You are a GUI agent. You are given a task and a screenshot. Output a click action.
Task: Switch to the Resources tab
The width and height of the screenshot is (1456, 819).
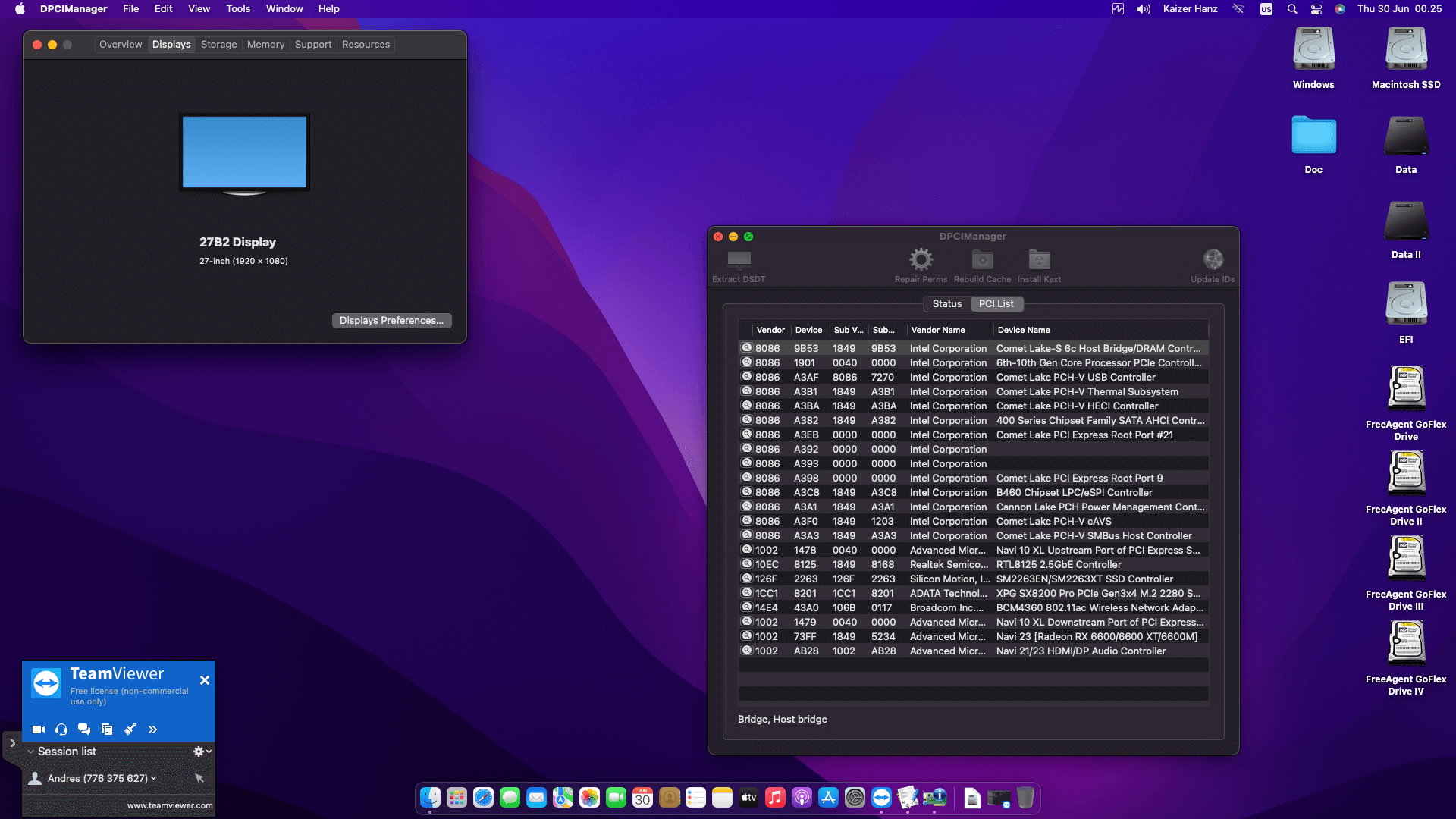(366, 45)
